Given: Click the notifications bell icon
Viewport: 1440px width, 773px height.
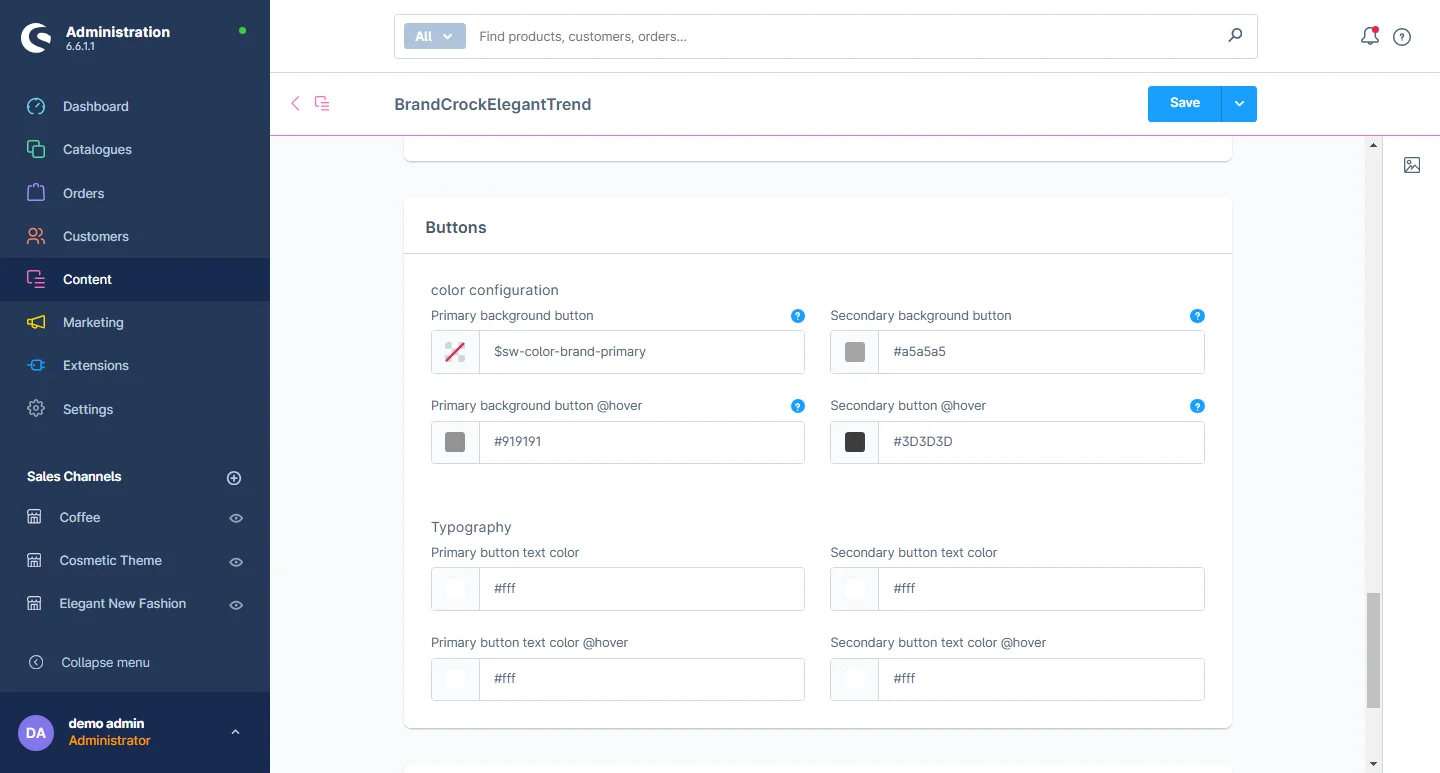Looking at the screenshot, I should click(x=1369, y=37).
